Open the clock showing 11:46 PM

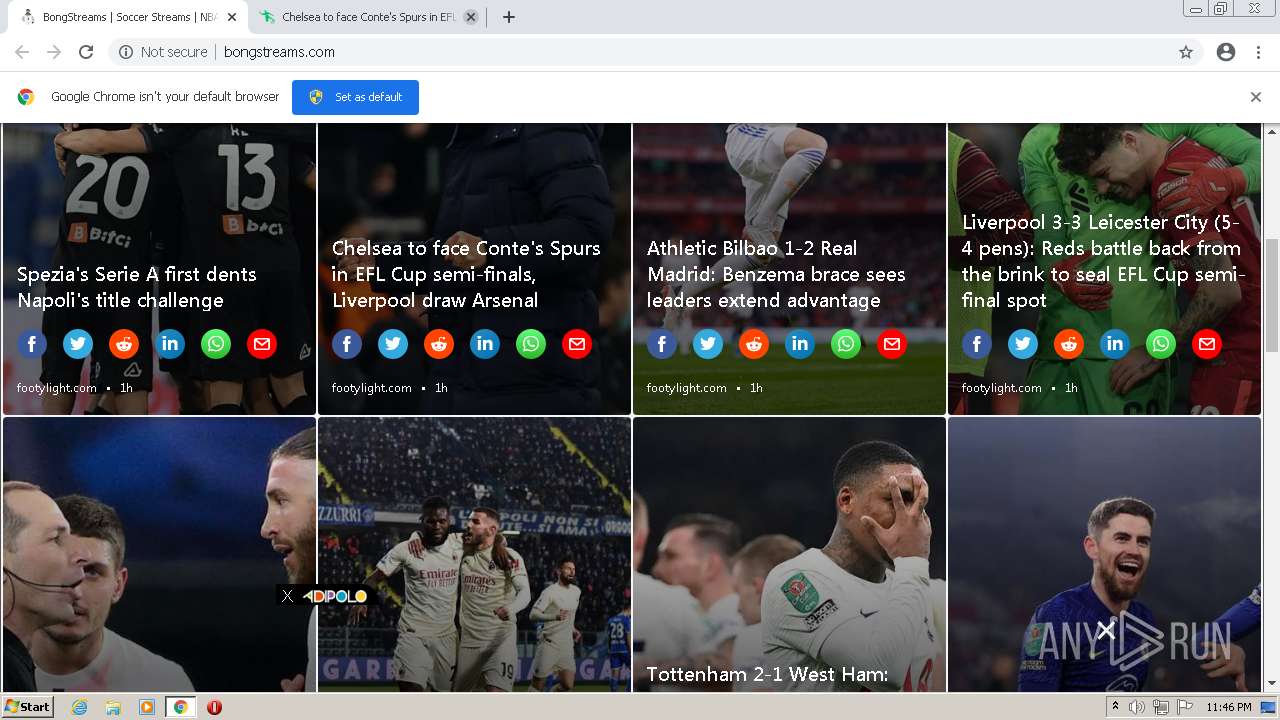click(x=1228, y=707)
